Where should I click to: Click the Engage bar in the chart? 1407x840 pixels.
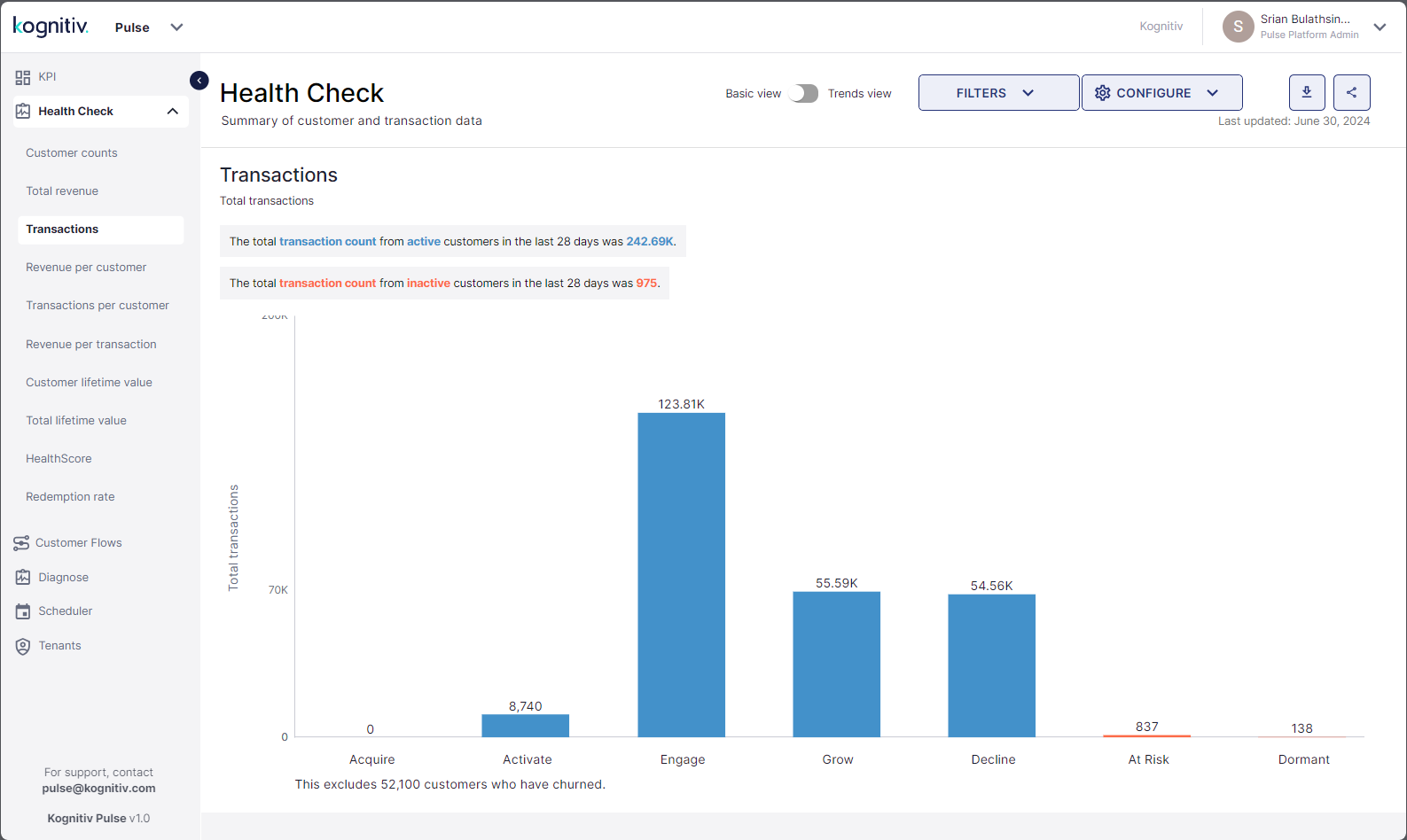682,575
